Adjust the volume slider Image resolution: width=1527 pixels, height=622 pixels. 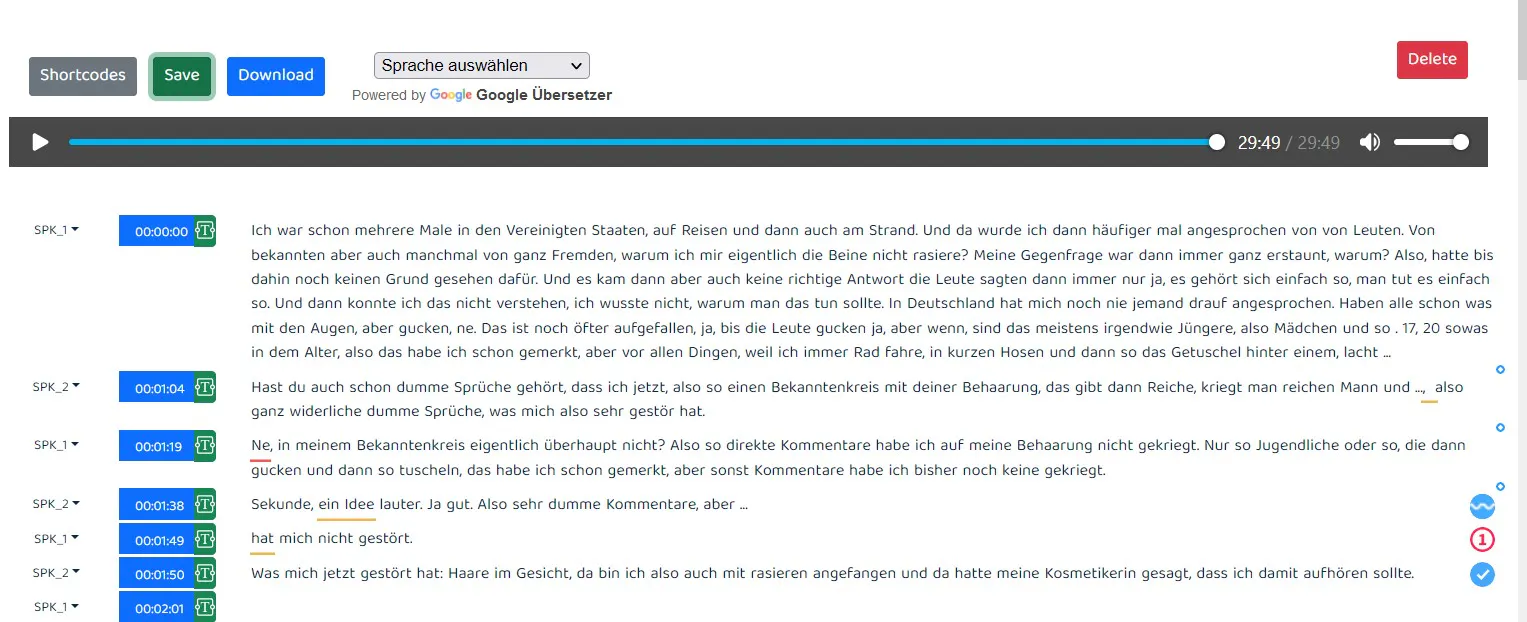tap(1431, 142)
